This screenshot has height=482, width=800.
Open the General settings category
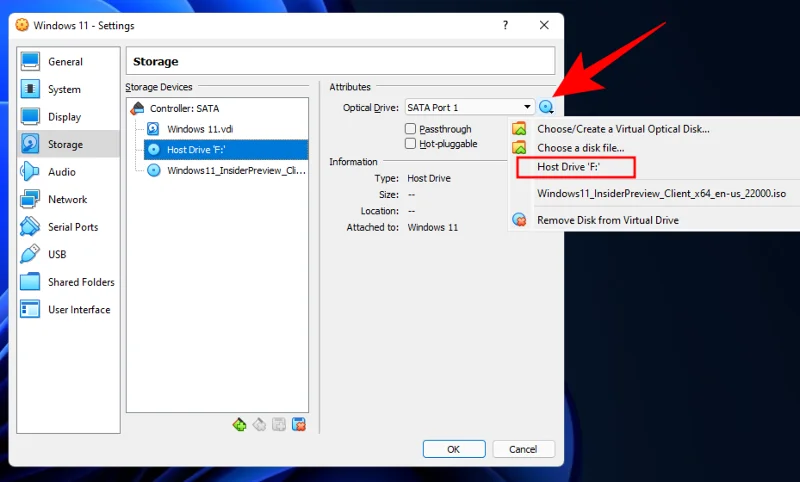click(x=68, y=62)
